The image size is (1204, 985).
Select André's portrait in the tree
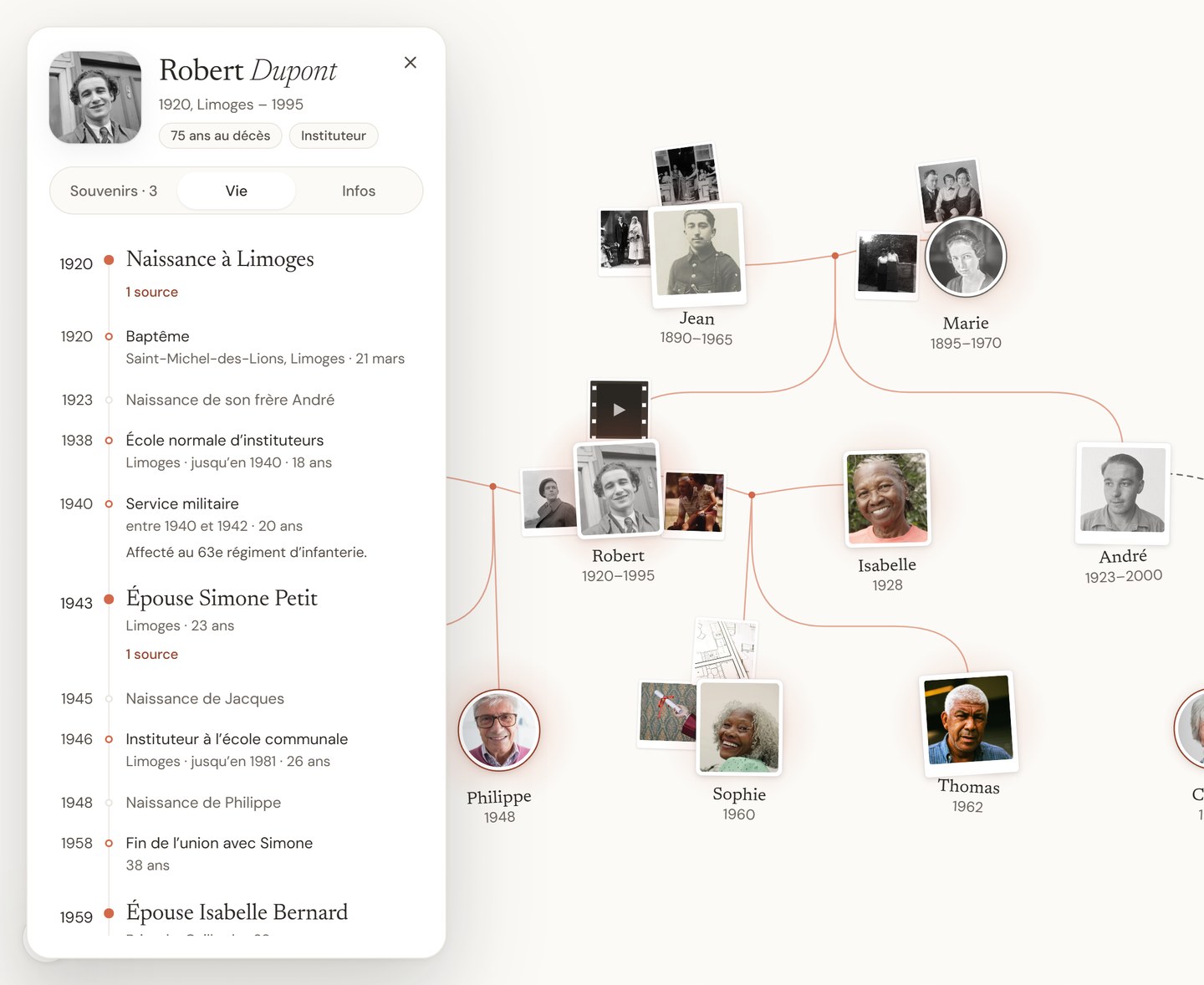[x=1123, y=492]
